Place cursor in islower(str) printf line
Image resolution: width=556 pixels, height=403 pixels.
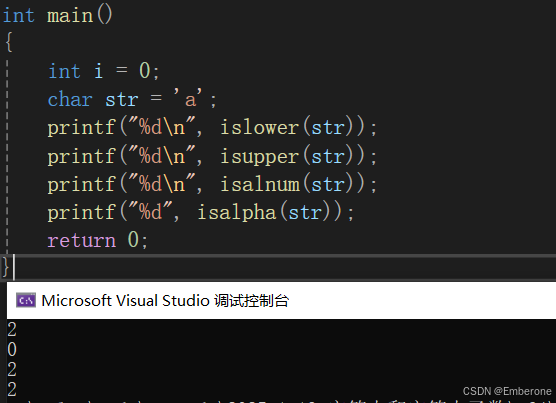[212, 127]
